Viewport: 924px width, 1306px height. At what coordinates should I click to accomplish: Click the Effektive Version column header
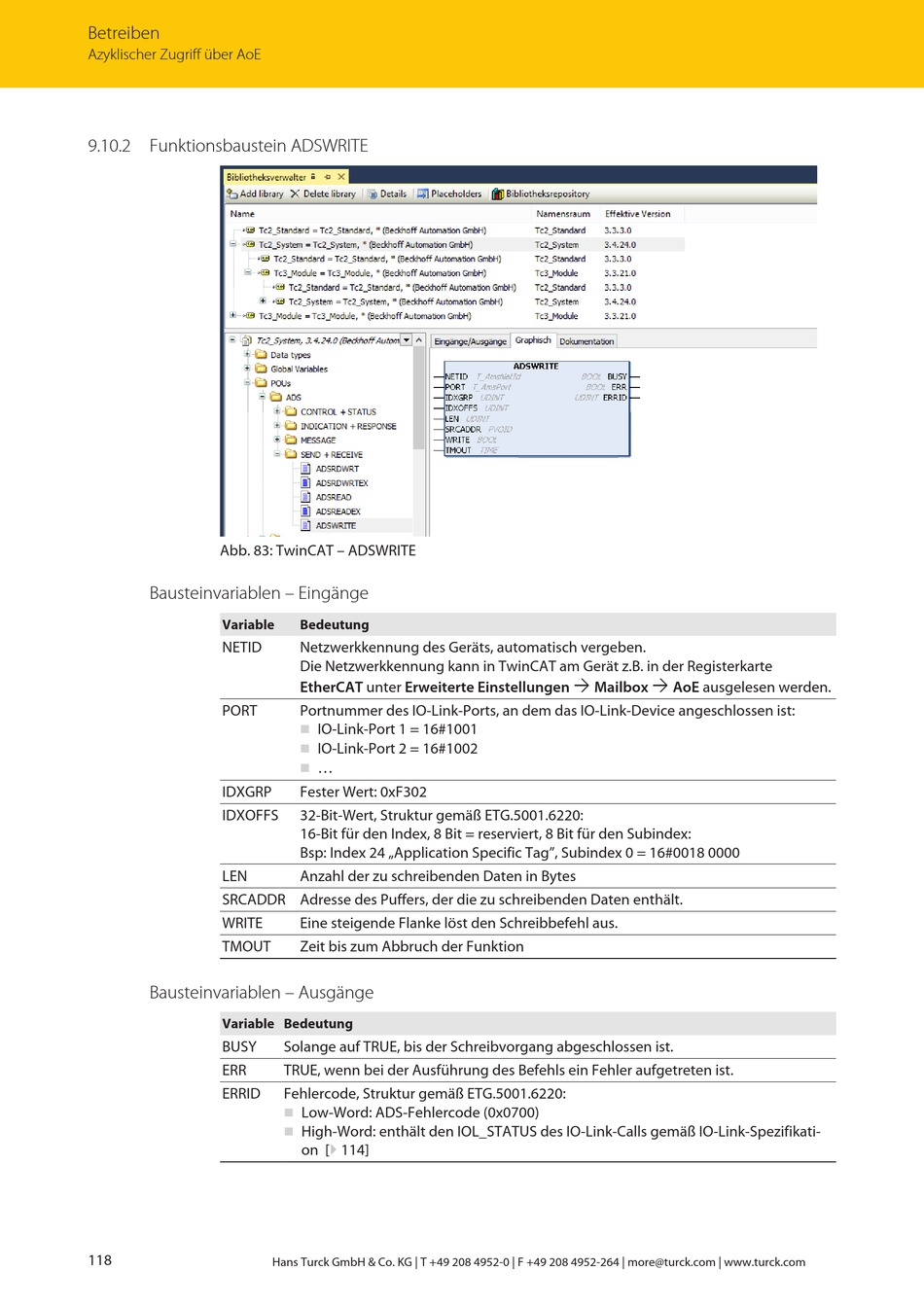click(x=638, y=214)
